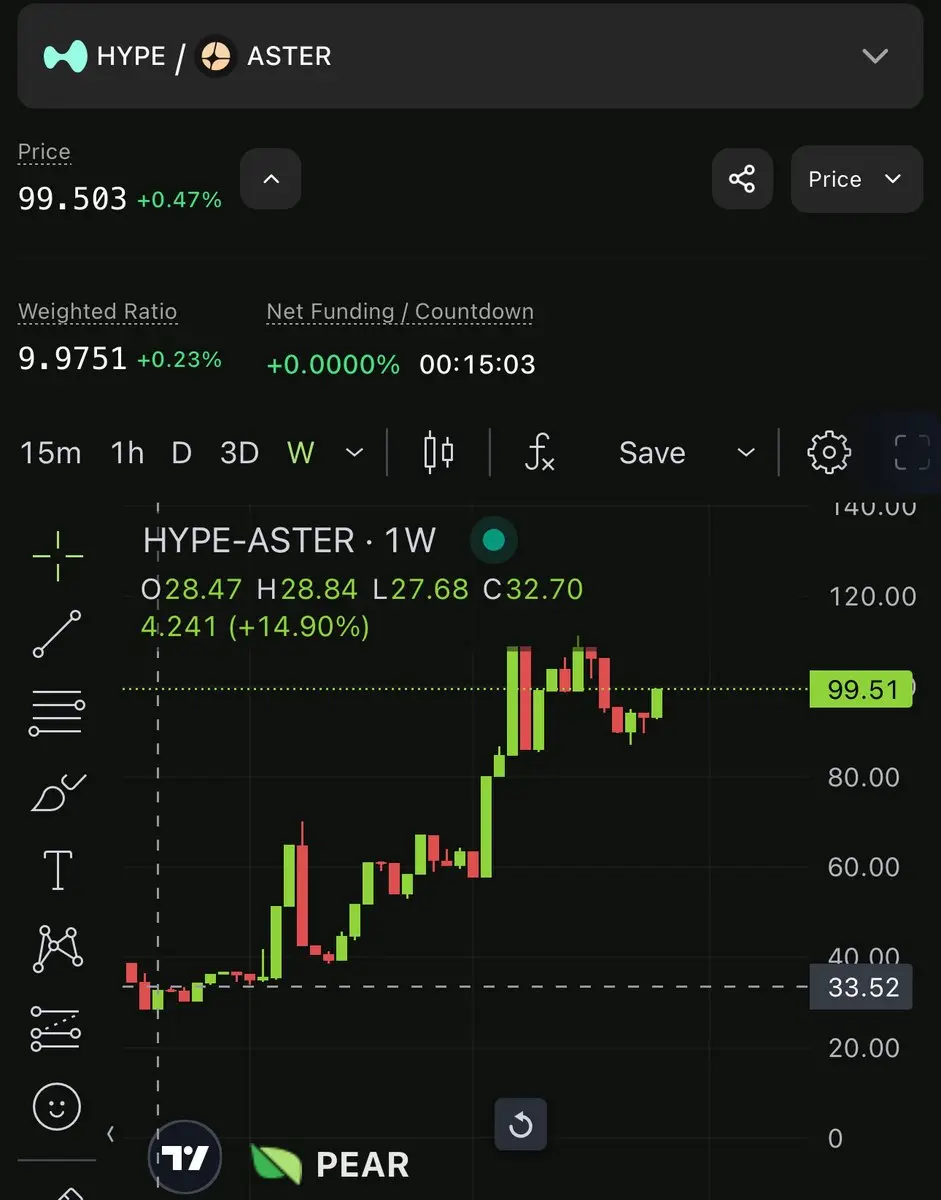Screen dimensions: 941x1200
Task: Click the HYPE token icon
Action: coord(65,56)
